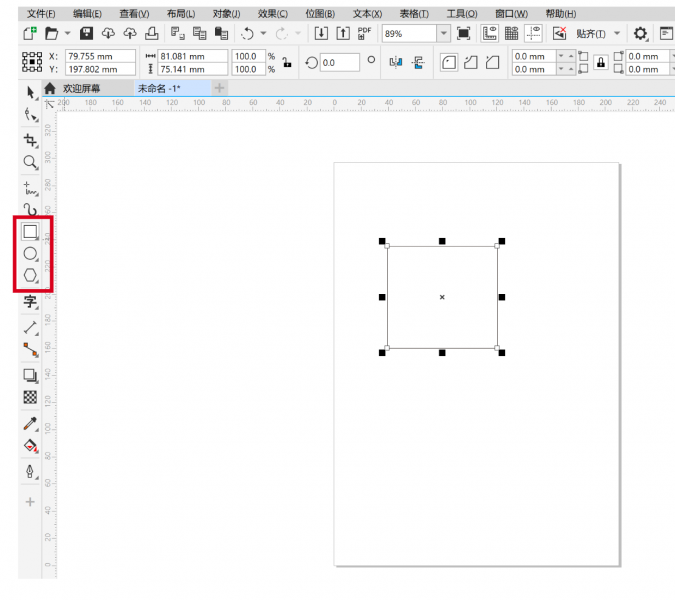Screen dimensions: 675x600
Task: Activate the Zoom magnifier tool
Action: 30,162
